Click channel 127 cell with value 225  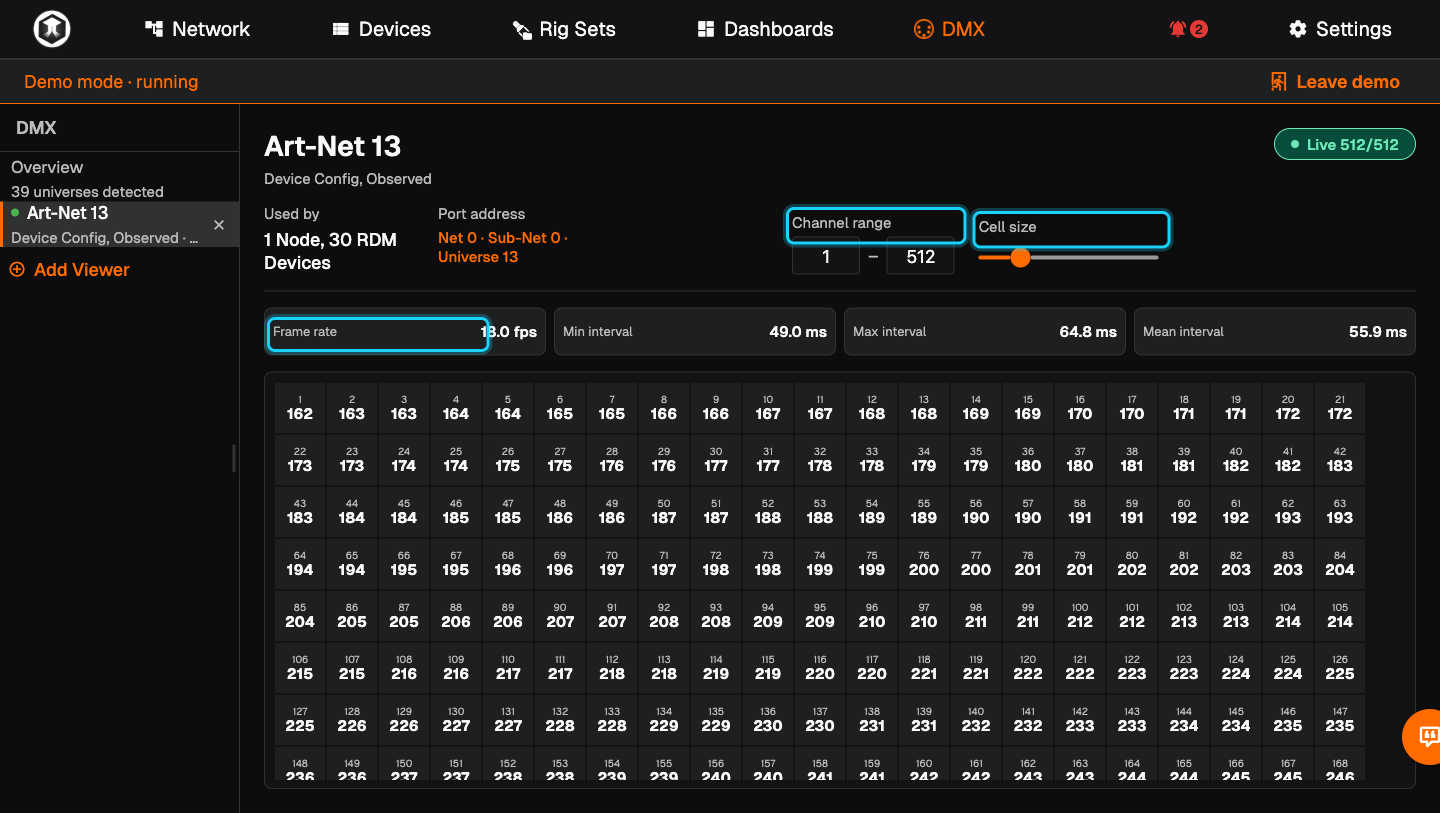300,720
